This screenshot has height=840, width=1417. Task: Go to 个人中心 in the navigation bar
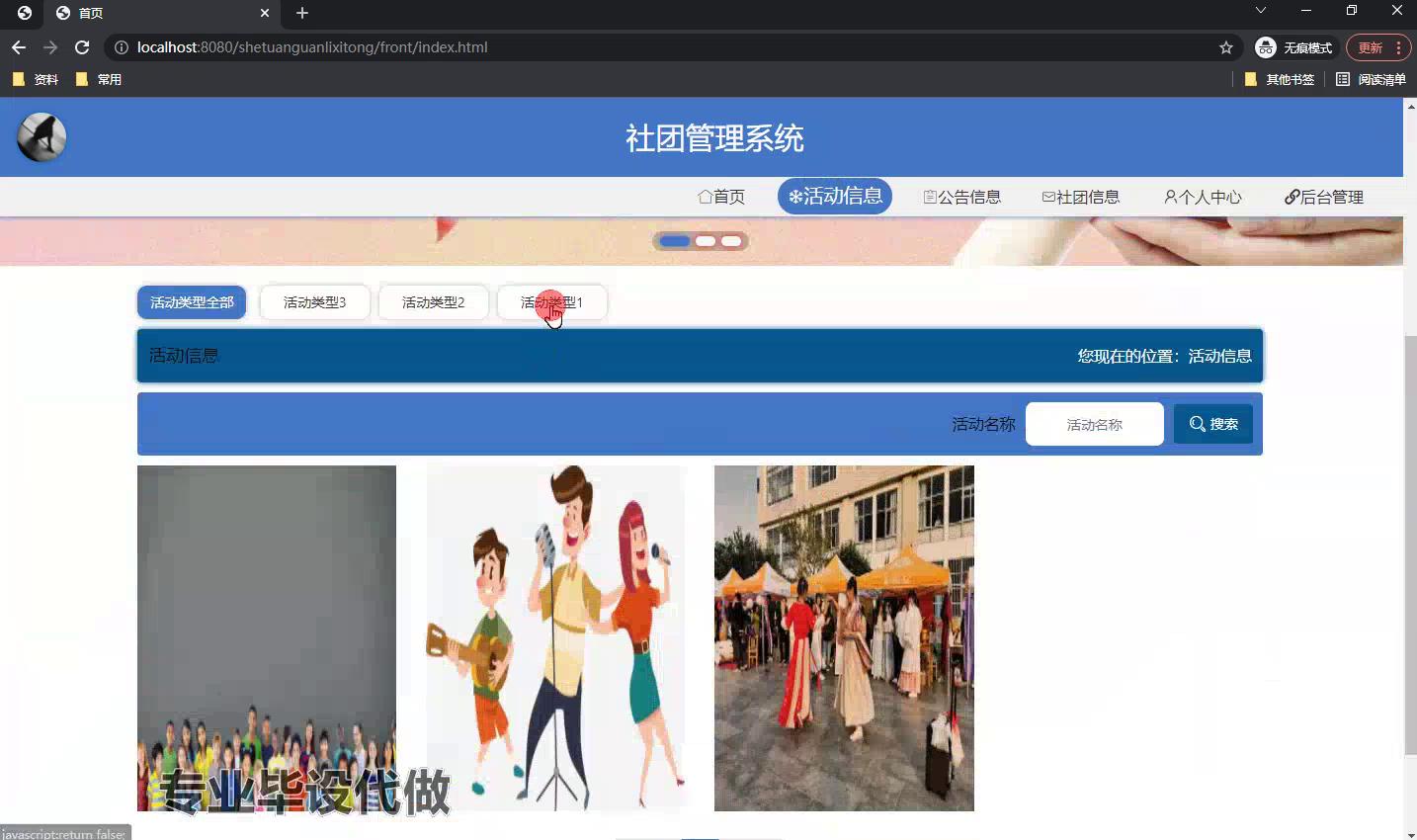(x=1203, y=197)
